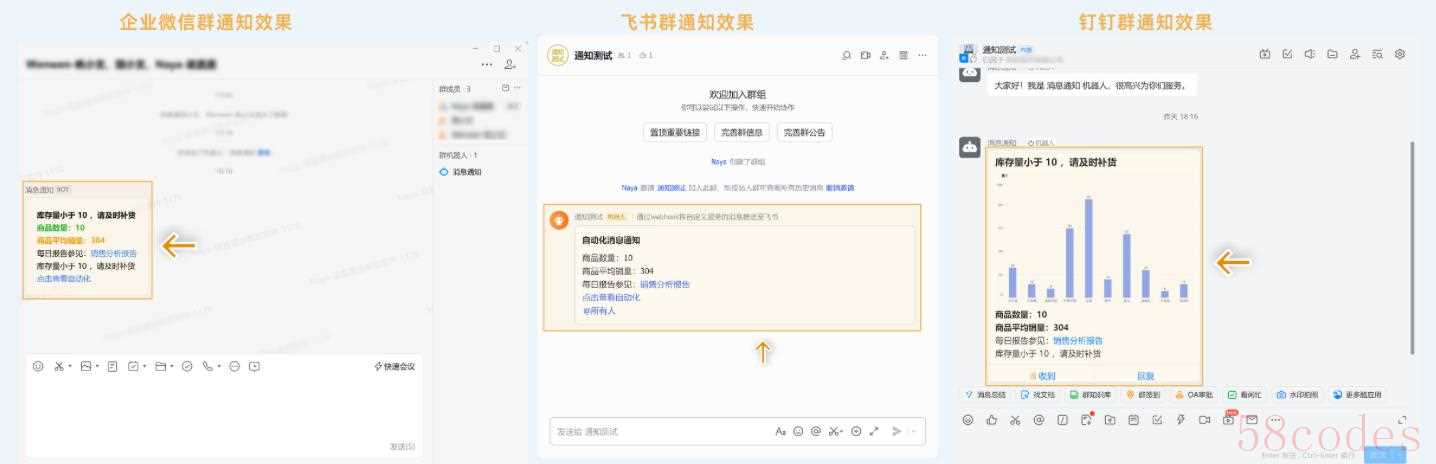Click search icon in Feishu chat header
Screen dimensions: 1436x464
pos(847,55)
